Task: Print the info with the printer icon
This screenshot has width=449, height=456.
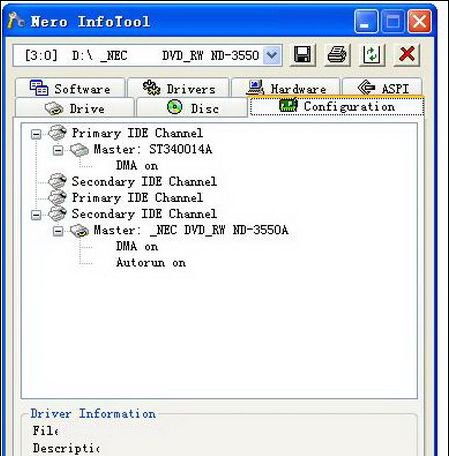Action: point(337,54)
